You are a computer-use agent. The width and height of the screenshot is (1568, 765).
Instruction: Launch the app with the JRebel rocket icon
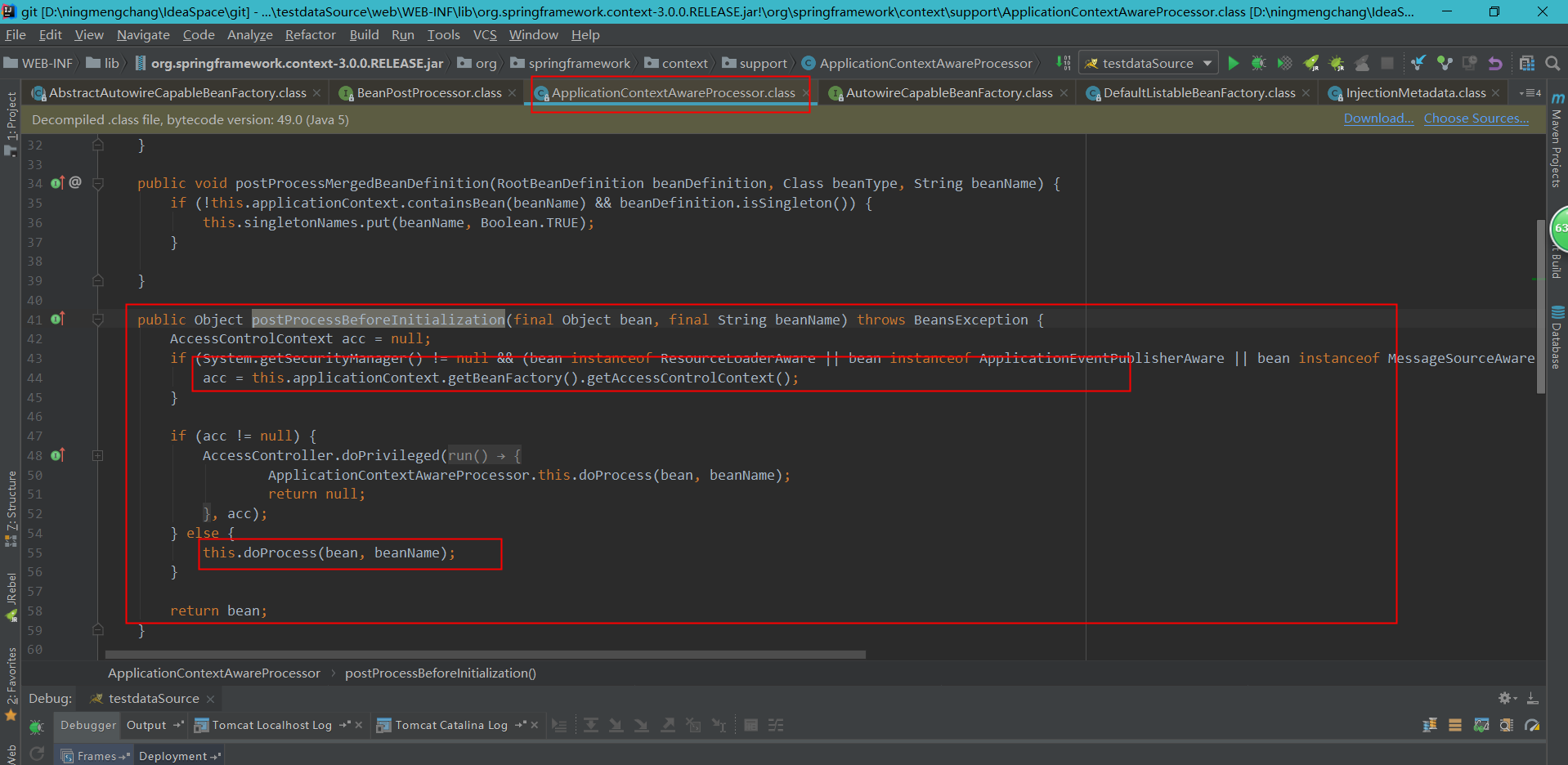pyautogui.click(x=1311, y=62)
